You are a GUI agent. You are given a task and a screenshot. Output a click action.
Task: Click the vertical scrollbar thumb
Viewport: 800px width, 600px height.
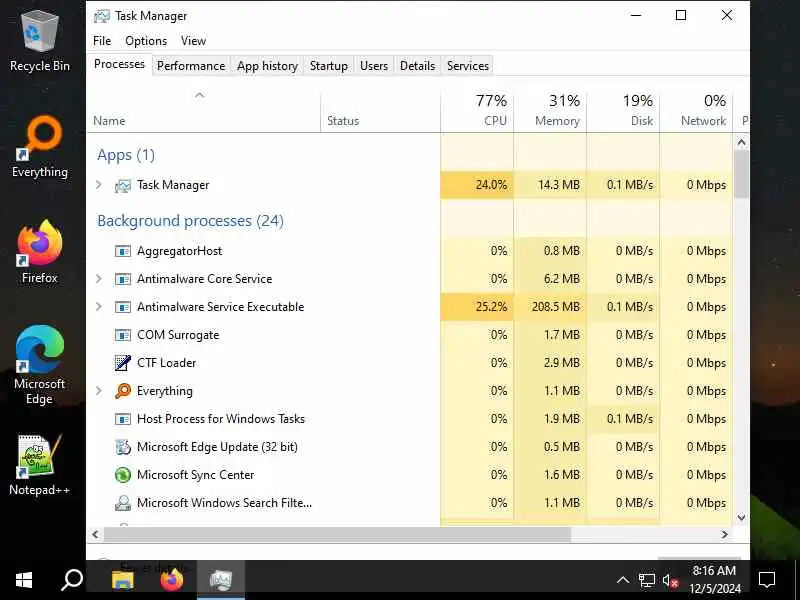pos(742,174)
